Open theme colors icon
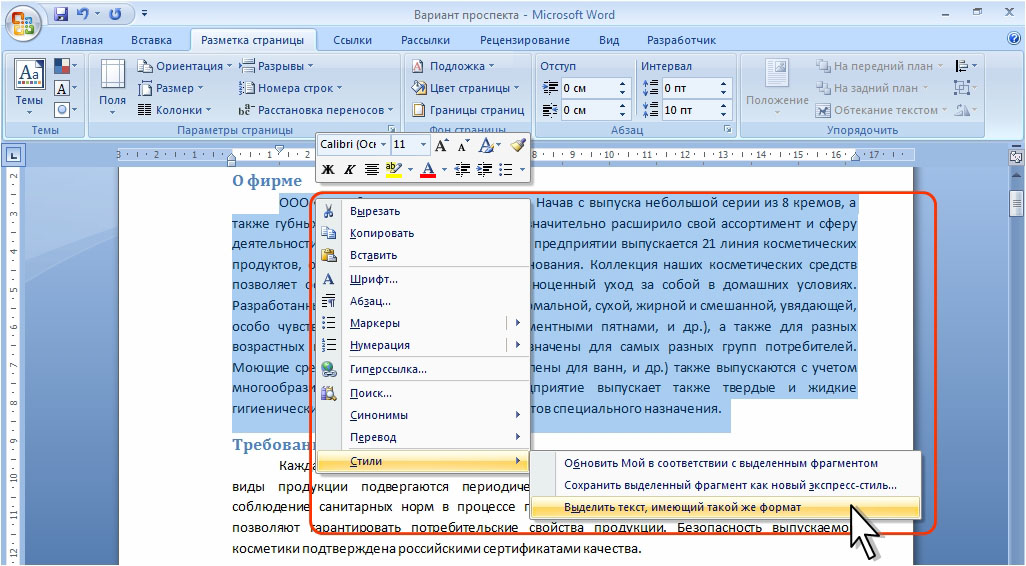This screenshot has width=1026, height=566. click(x=65, y=66)
